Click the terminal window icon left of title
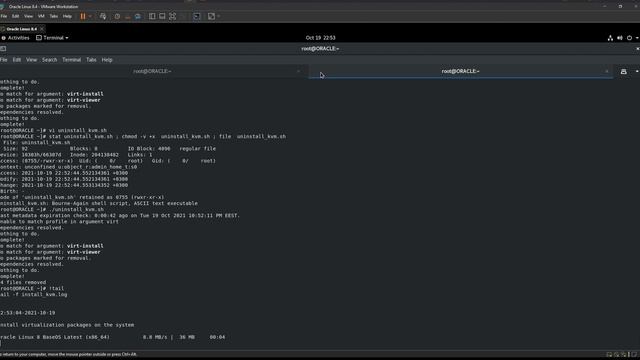 (3, 49)
